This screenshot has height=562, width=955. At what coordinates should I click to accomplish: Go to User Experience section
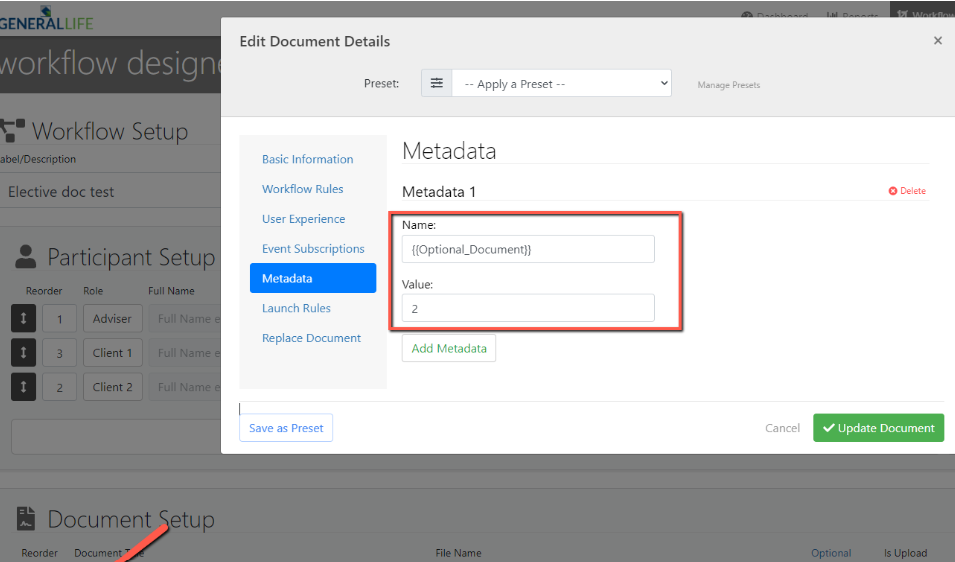pyautogui.click(x=303, y=219)
